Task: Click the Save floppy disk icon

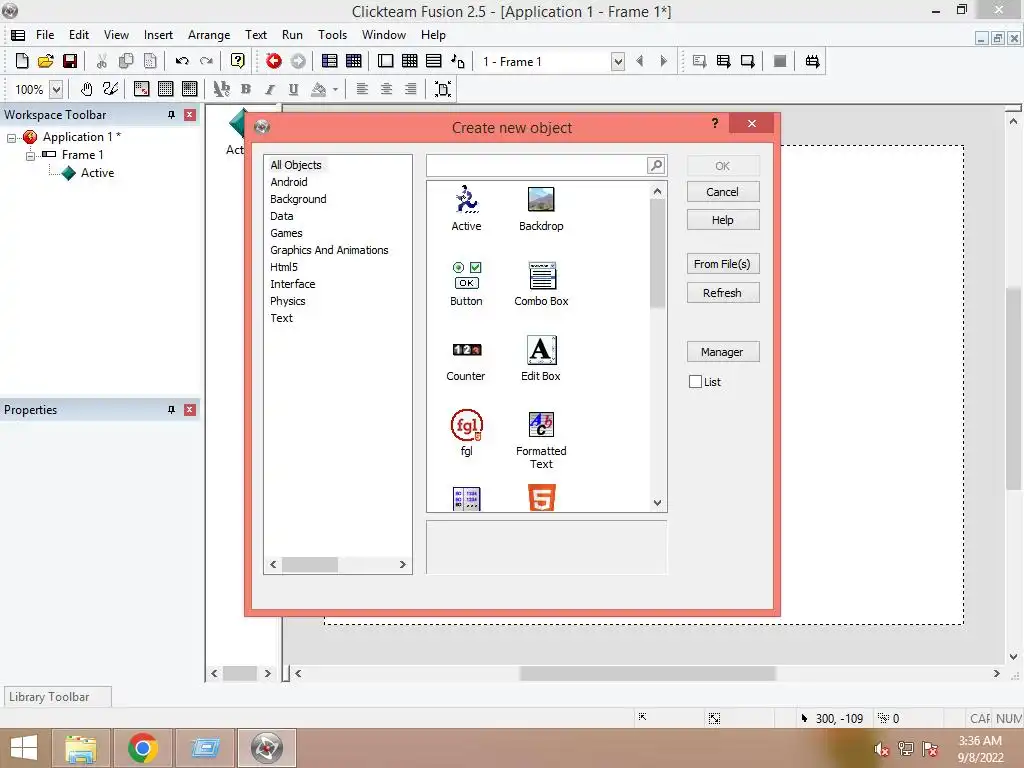Action: point(70,61)
